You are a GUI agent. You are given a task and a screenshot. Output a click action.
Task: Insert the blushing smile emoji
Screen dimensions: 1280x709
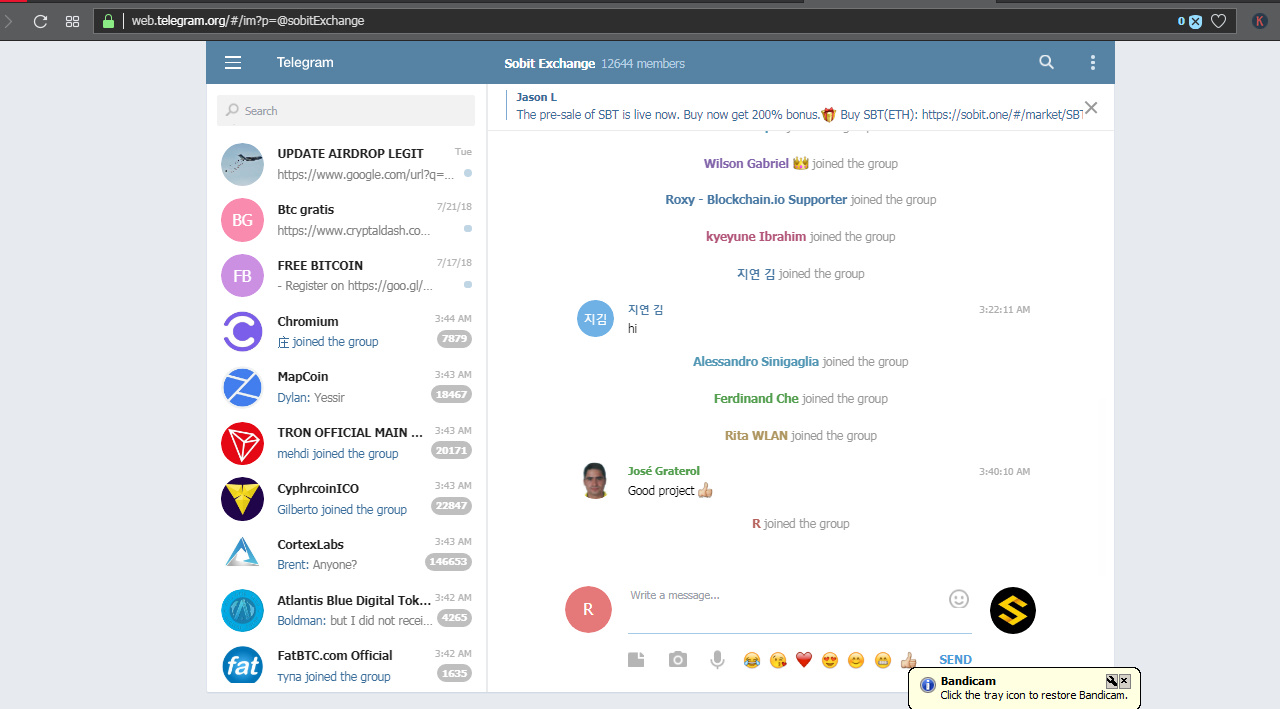[855, 660]
